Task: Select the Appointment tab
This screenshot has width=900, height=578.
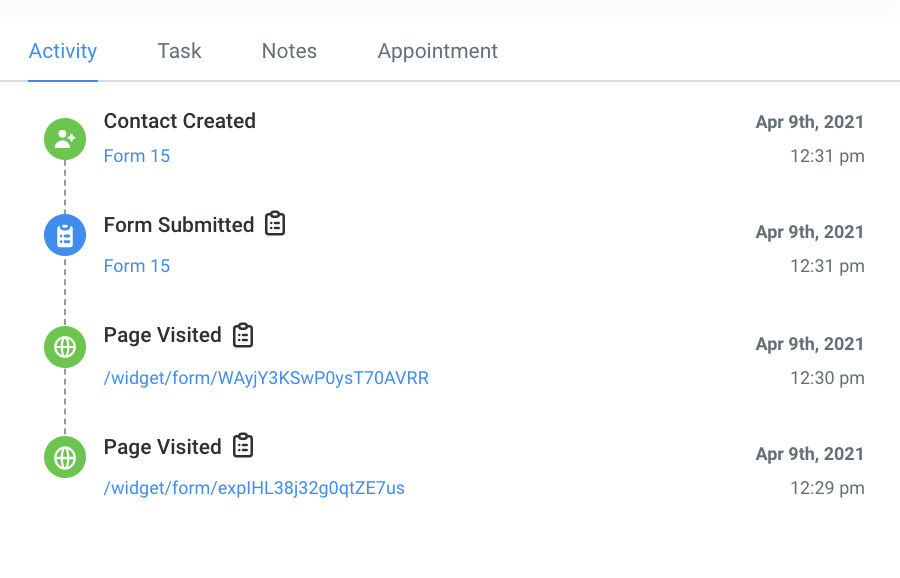Action: tap(437, 51)
